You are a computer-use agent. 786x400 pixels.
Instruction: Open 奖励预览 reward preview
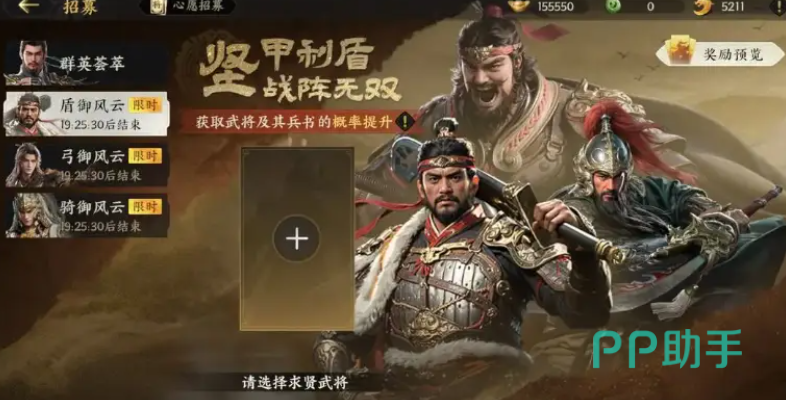click(720, 53)
